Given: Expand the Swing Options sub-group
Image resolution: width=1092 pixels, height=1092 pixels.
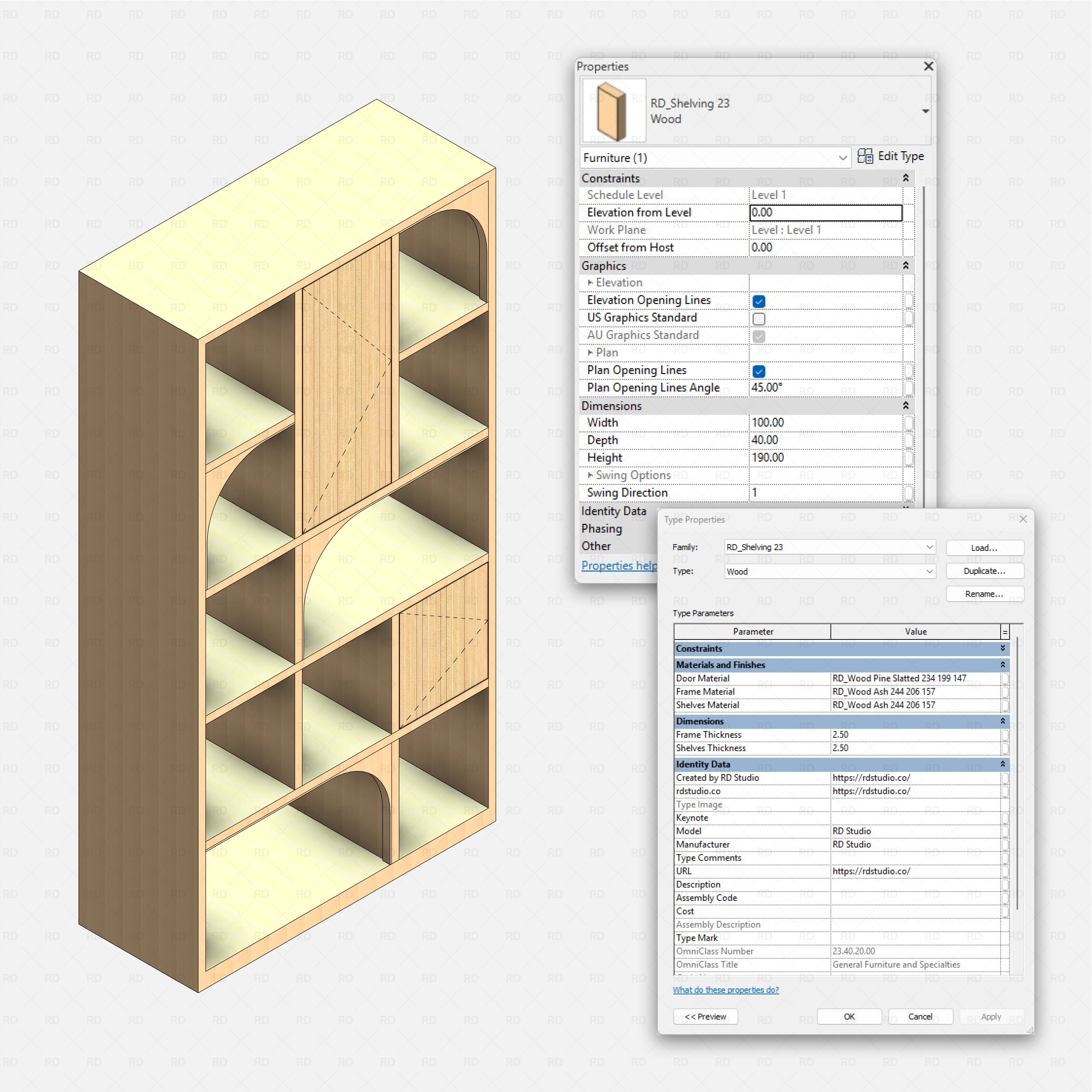Looking at the screenshot, I should [590, 475].
